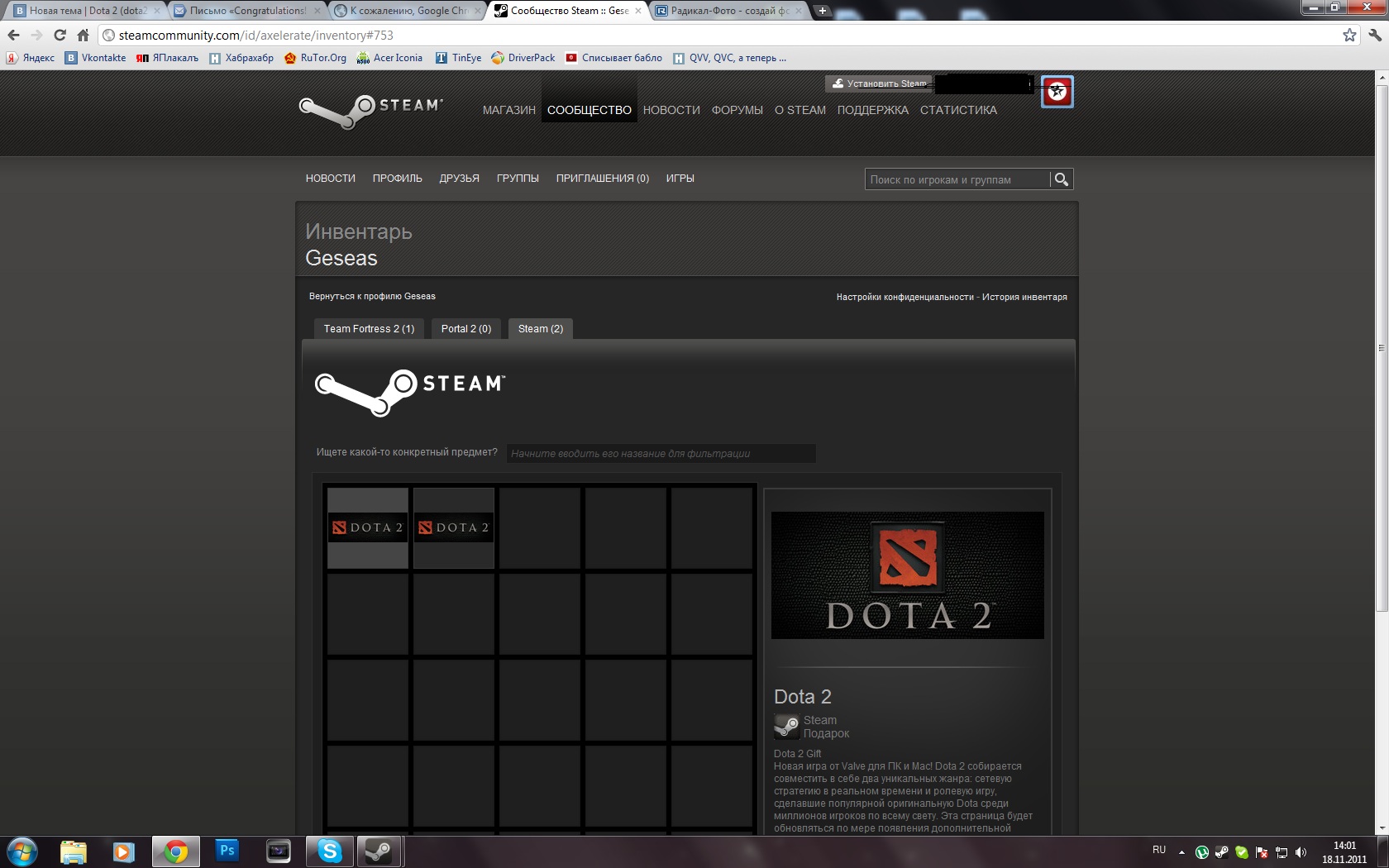Open the Acer Iconia bookmark
Viewport: 1389px width, 868px height.
coord(389,58)
